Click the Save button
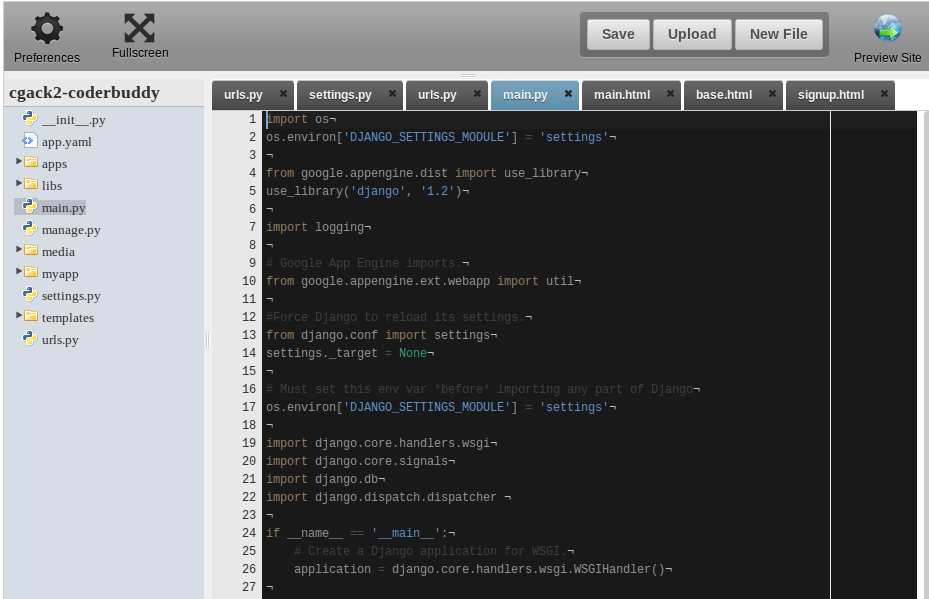The height and width of the screenshot is (599, 929). pyautogui.click(x=618, y=34)
